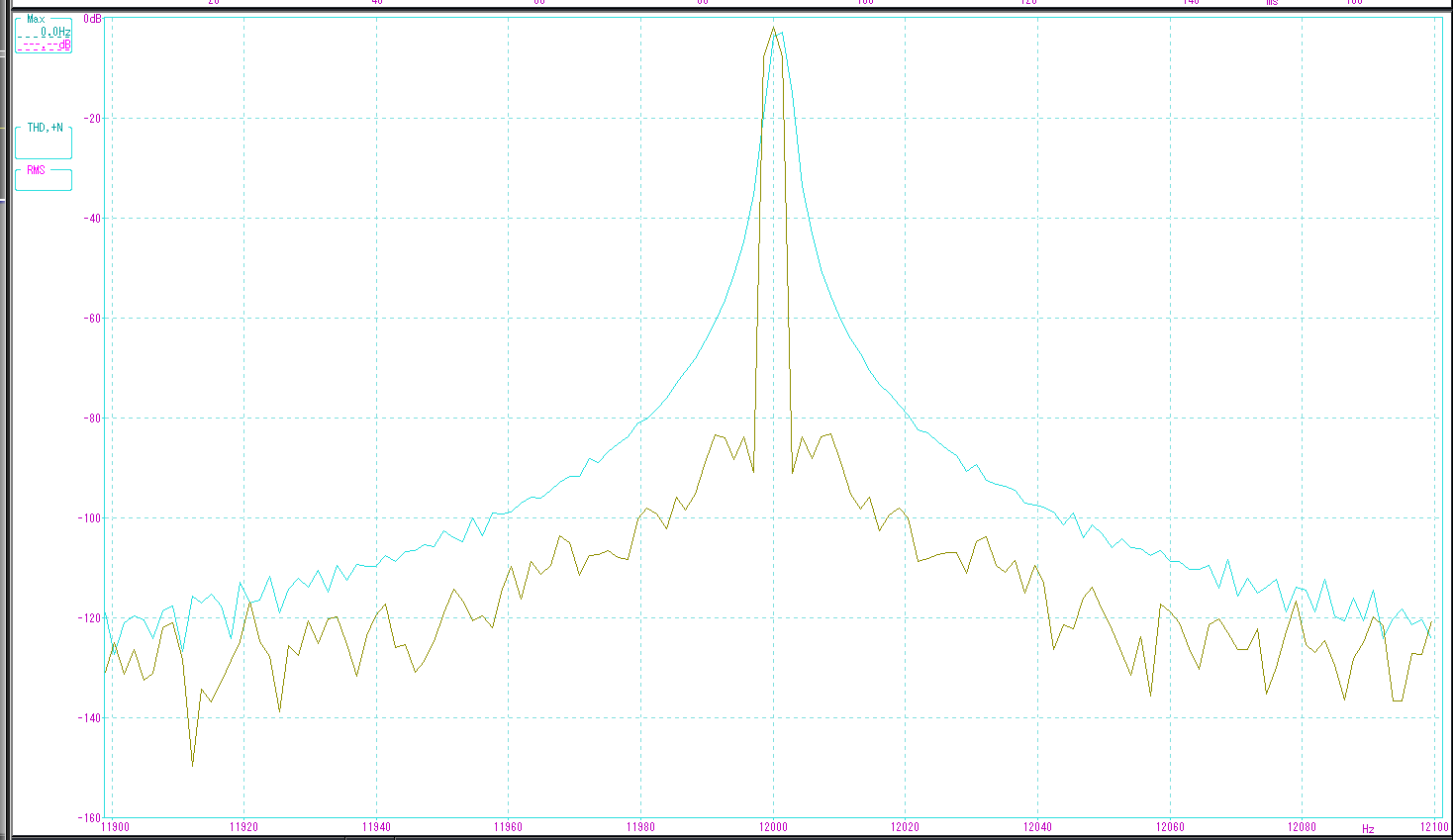This screenshot has width=1453, height=840.
Task: Click the 0dB label on vertical axis
Action: (x=92, y=19)
